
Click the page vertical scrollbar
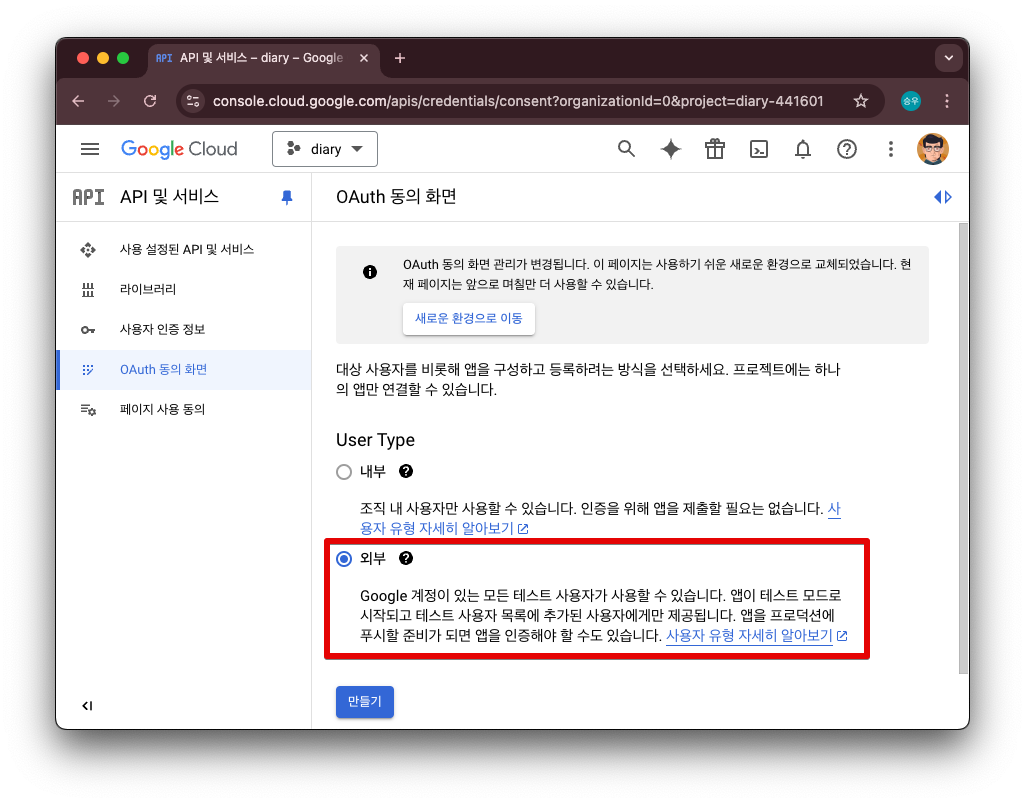tap(963, 449)
